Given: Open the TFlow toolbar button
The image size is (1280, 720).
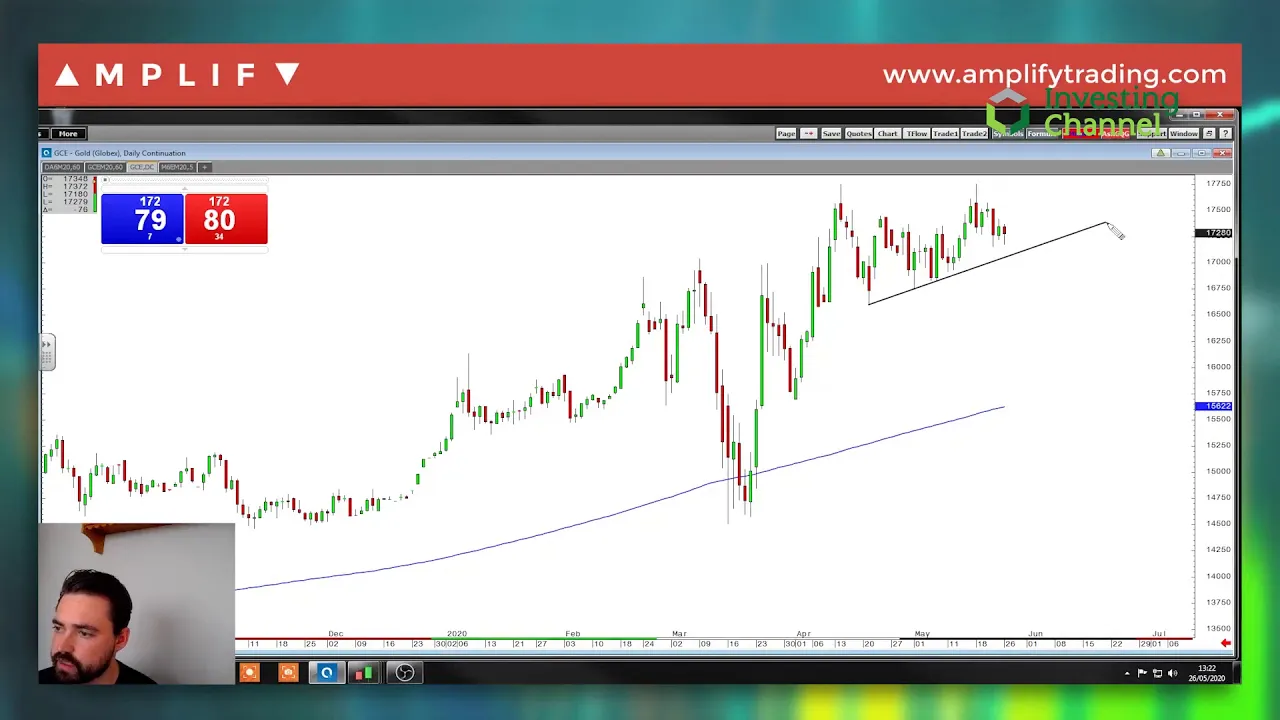Looking at the screenshot, I should pyautogui.click(x=917, y=133).
